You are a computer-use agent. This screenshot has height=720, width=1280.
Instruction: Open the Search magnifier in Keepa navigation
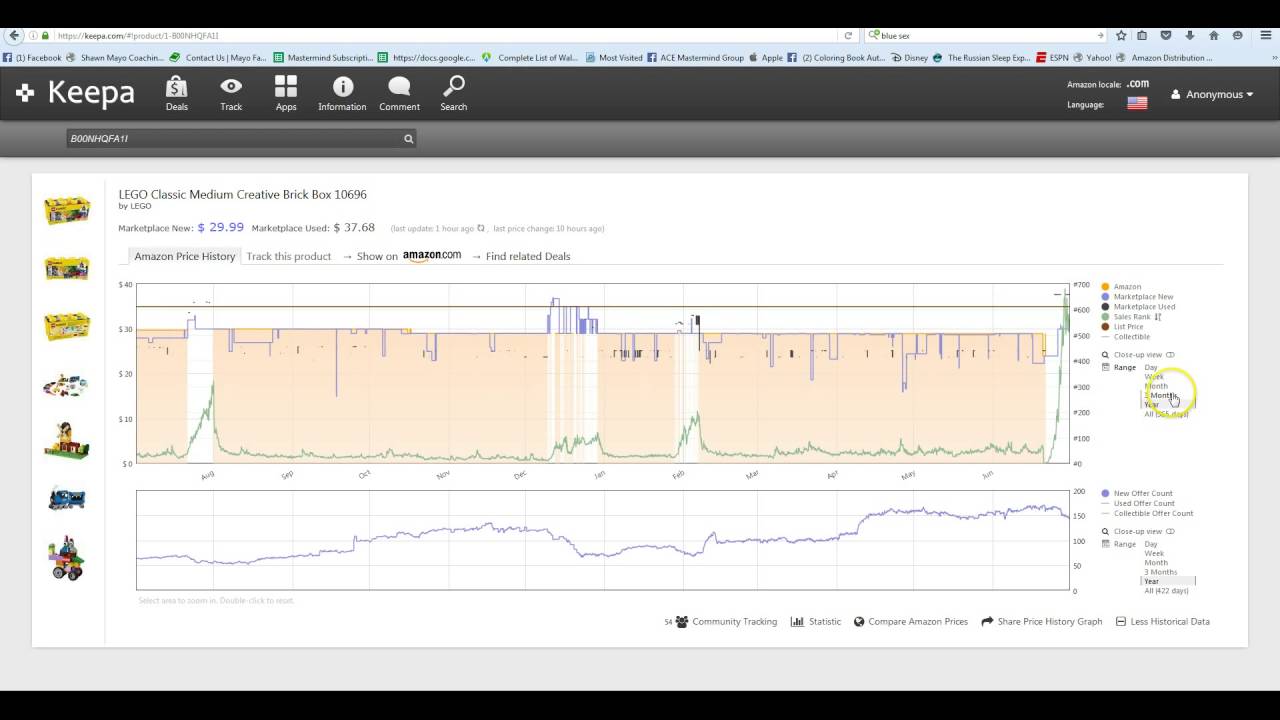(x=453, y=94)
